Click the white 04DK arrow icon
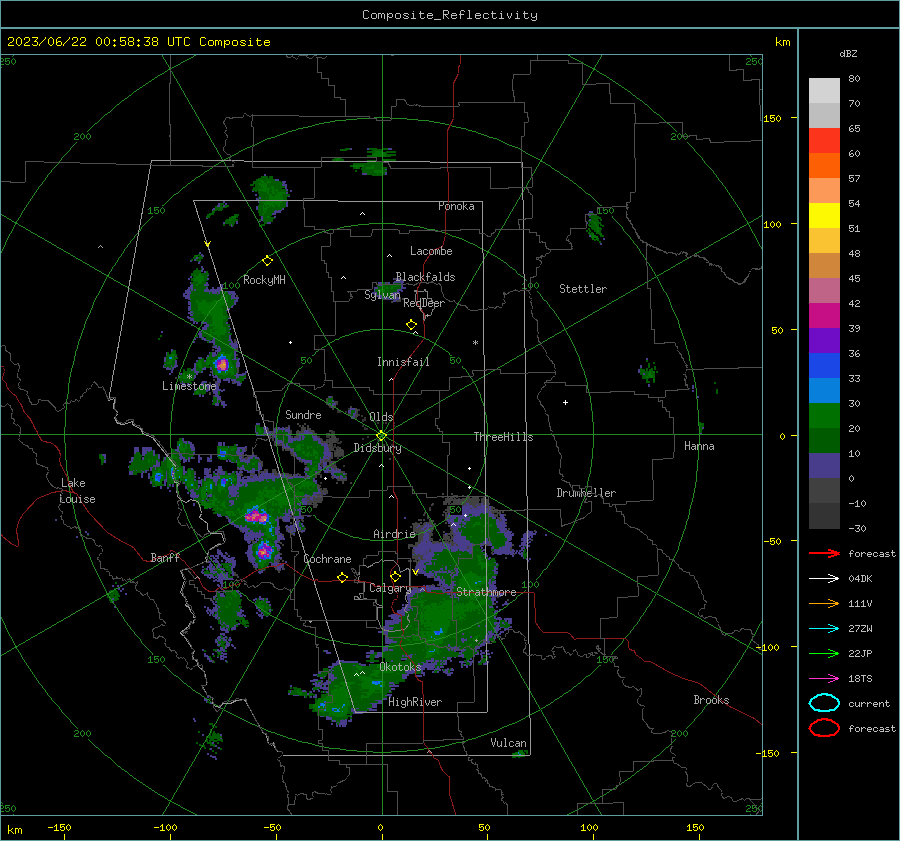900x841 pixels. point(824,579)
